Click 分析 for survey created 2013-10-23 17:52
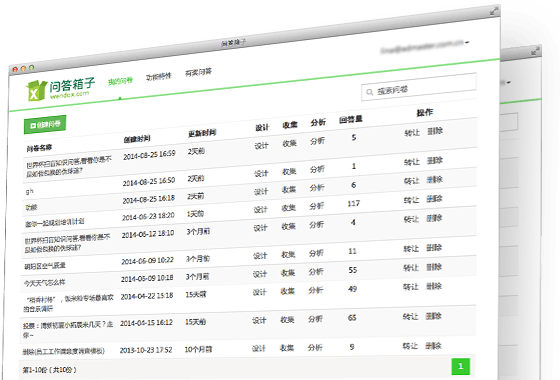560x380 pixels. pyautogui.click(x=315, y=347)
